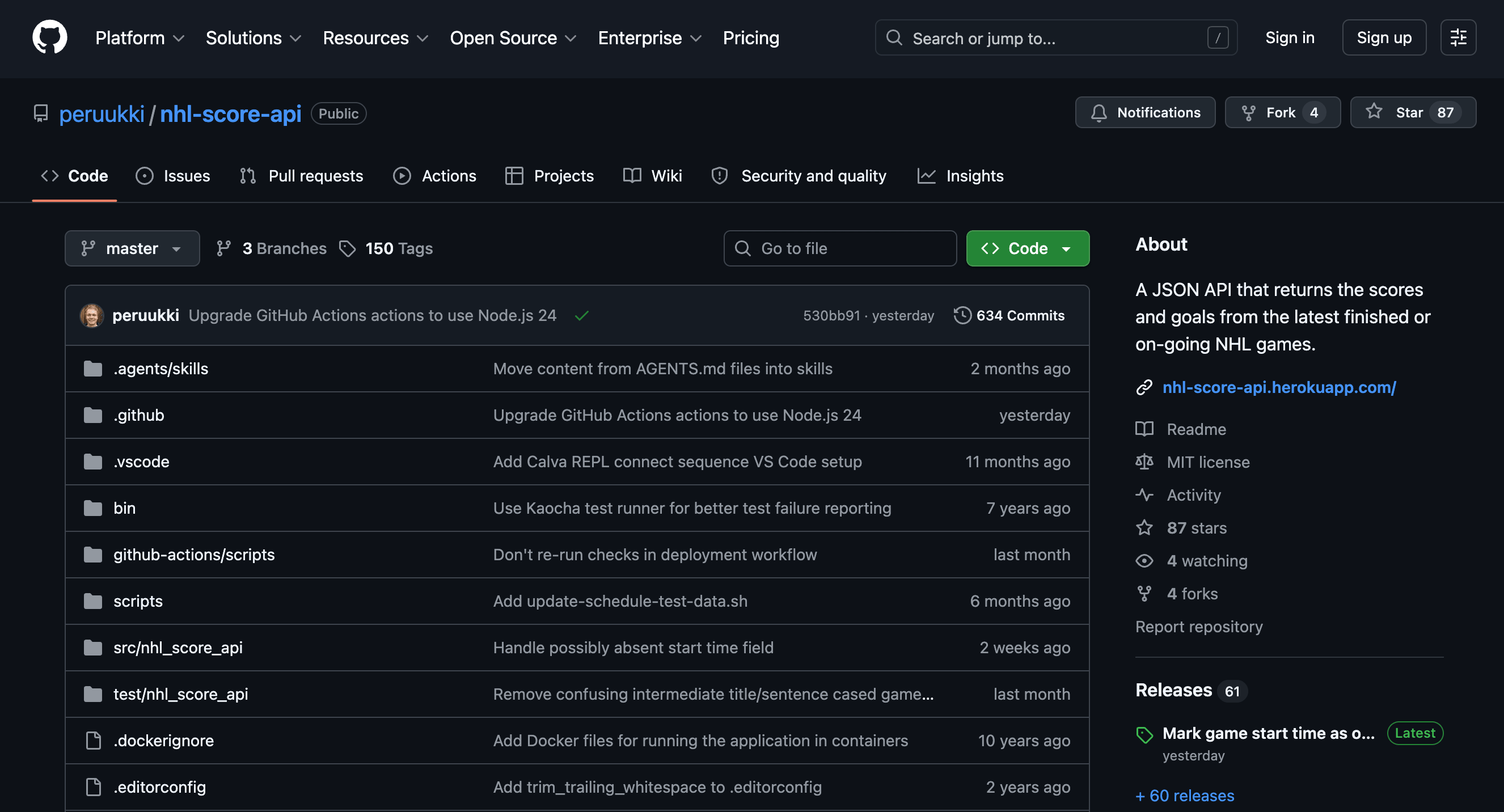1504x812 pixels.
Task: Click the MIT license scale icon
Action: [x=1144, y=462]
